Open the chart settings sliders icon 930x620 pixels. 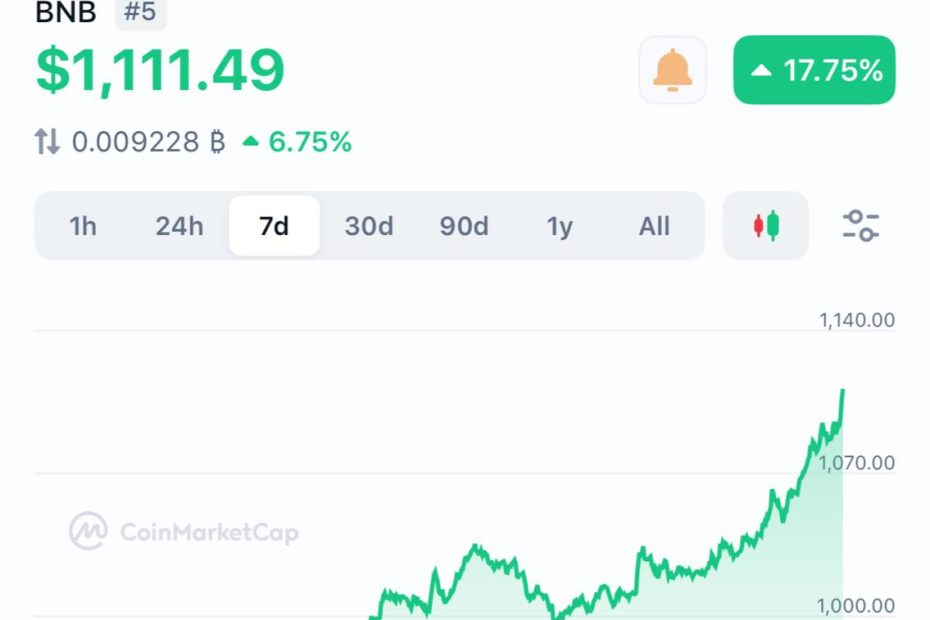[862, 227]
